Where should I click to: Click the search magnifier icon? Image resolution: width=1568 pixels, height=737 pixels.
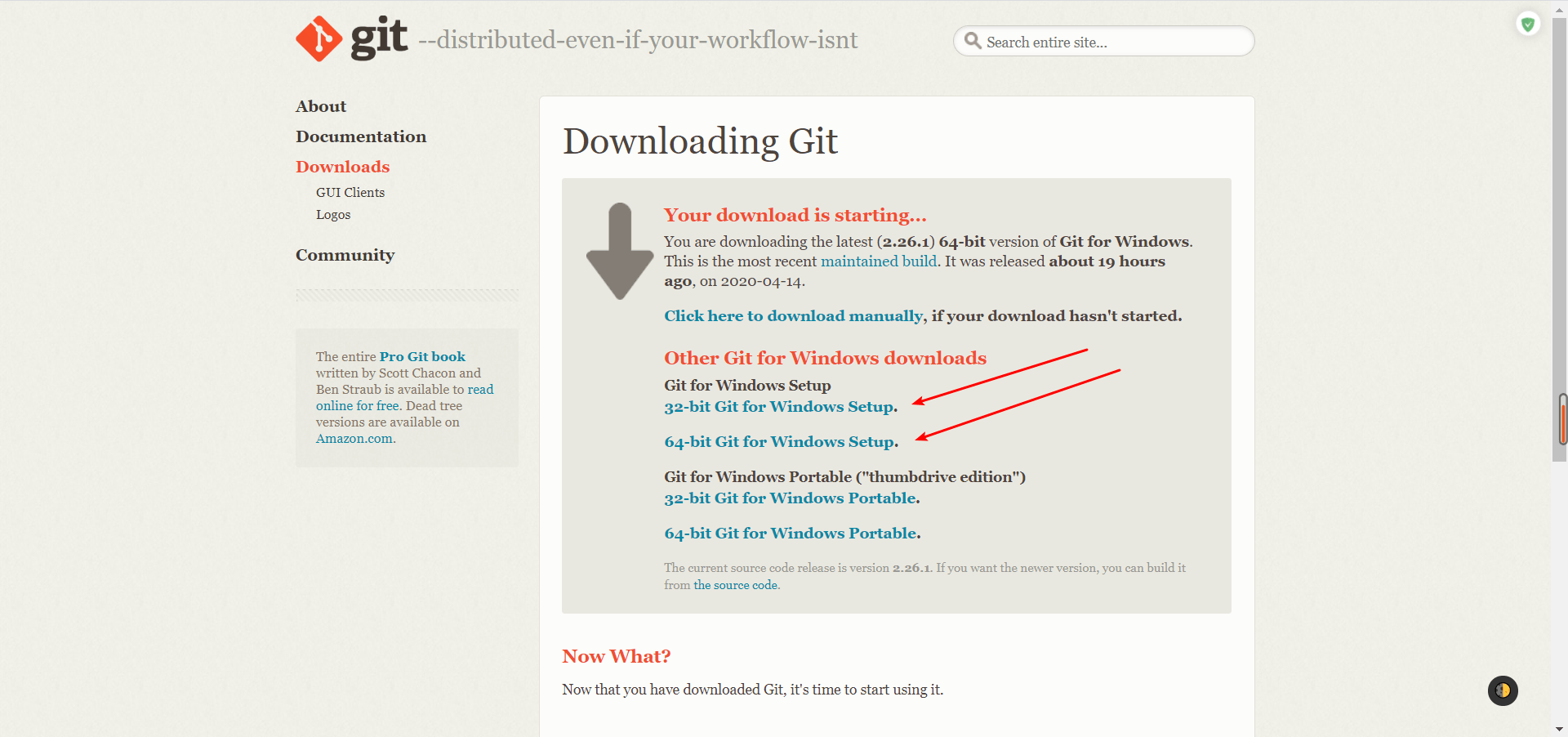tap(972, 41)
